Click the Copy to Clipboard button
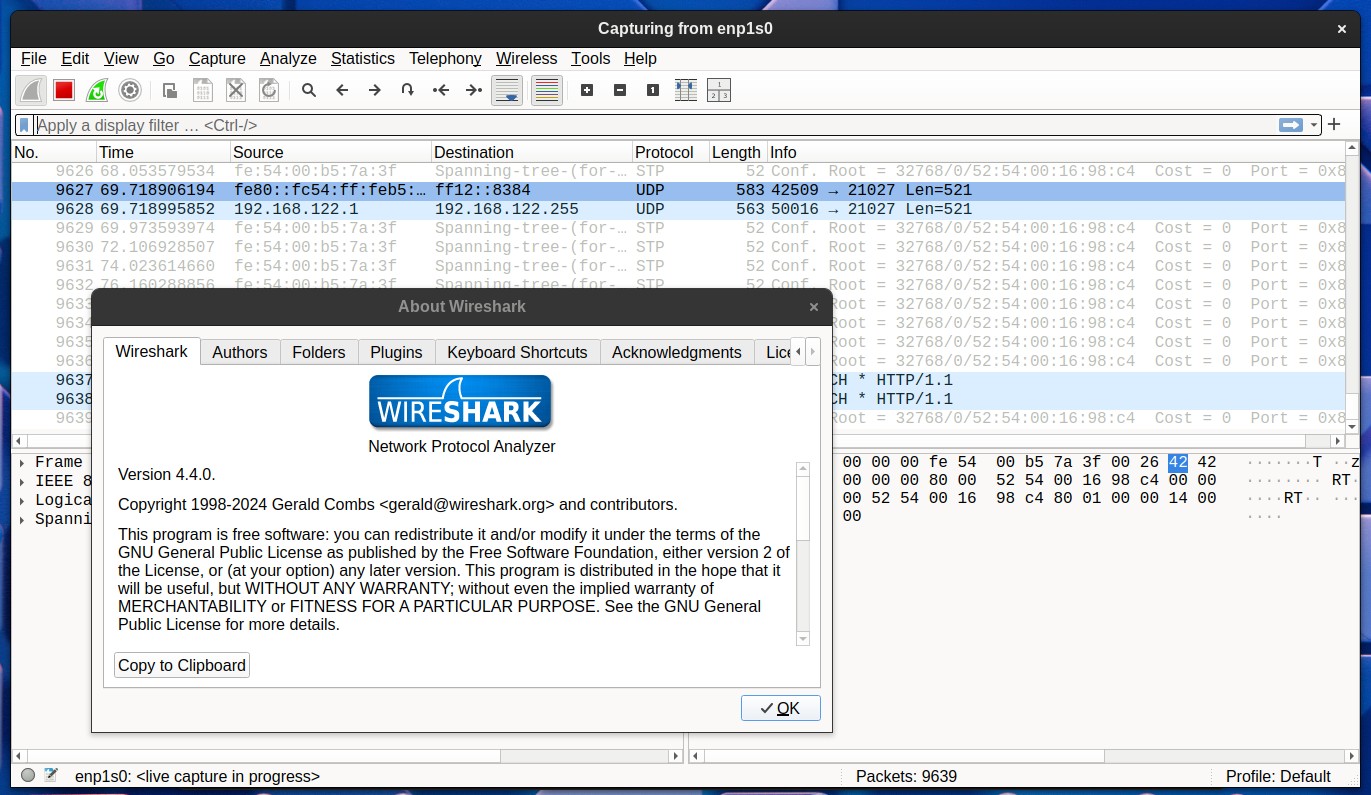The height and width of the screenshot is (795, 1371). 182,665
